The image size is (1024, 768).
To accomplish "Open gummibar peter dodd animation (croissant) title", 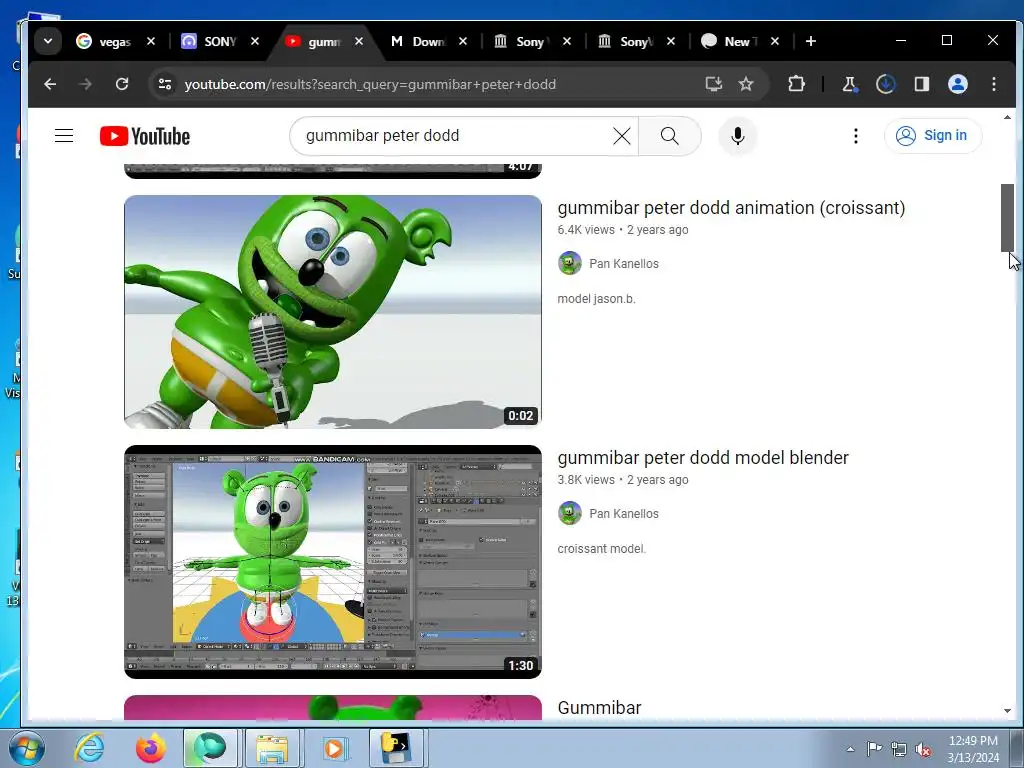I will [731, 208].
